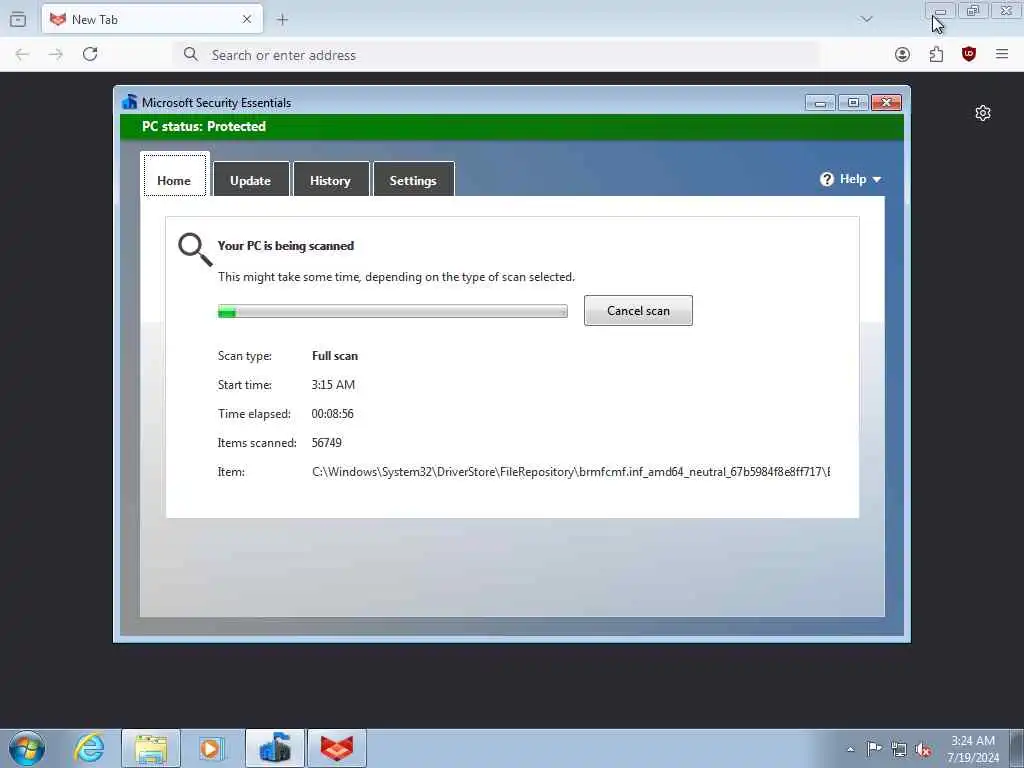
Task: Open the browser account icon
Action: tap(903, 55)
